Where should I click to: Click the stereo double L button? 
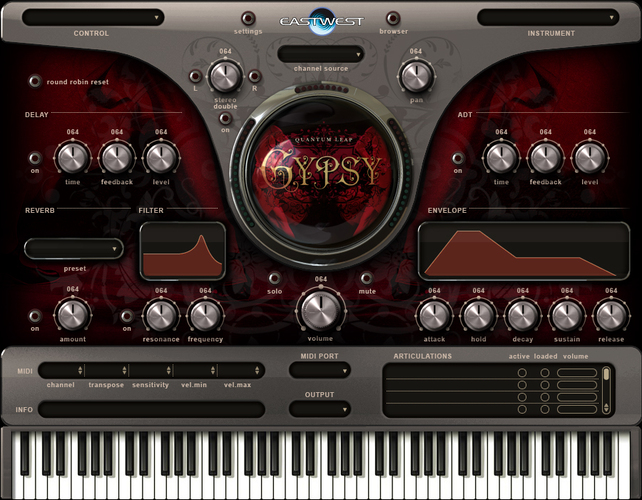pyautogui.click(x=197, y=76)
